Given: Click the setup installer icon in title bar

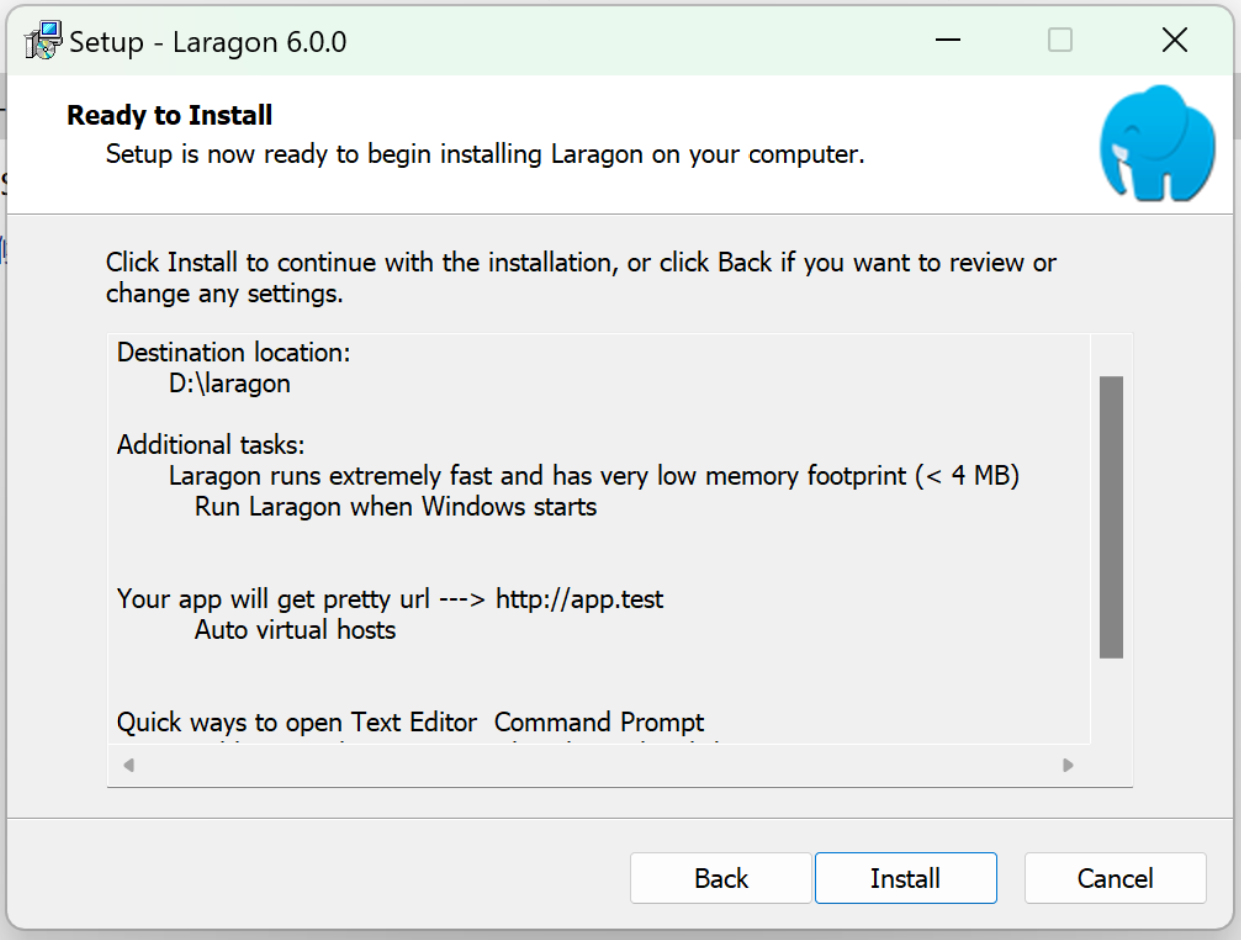Looking at the screenshot, I should (x=44, y=41).
